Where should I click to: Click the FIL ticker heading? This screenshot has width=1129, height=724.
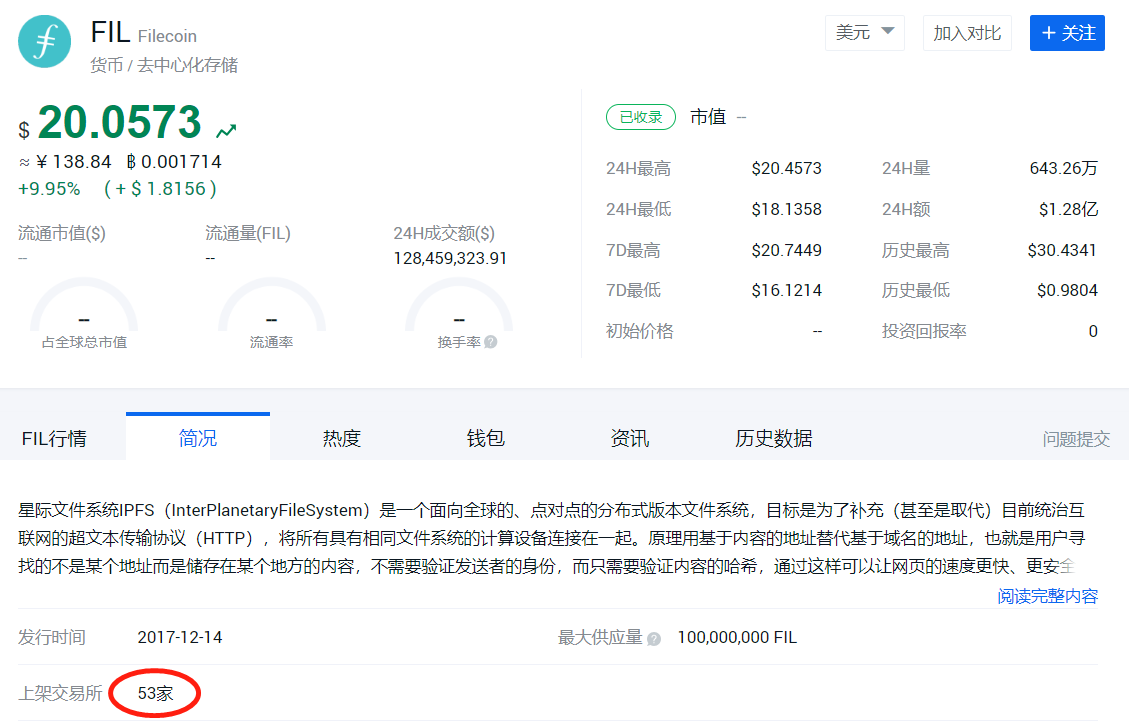click(110, 32)
